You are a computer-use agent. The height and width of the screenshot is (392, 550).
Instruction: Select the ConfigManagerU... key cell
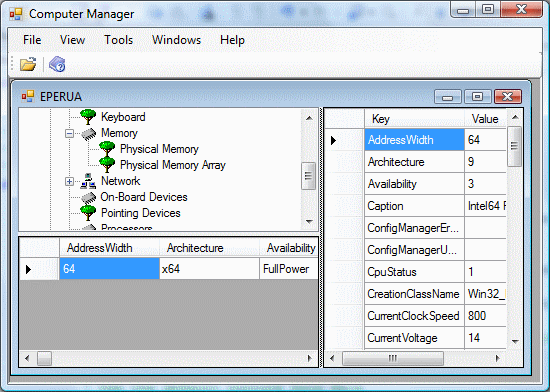coord(414,250)
